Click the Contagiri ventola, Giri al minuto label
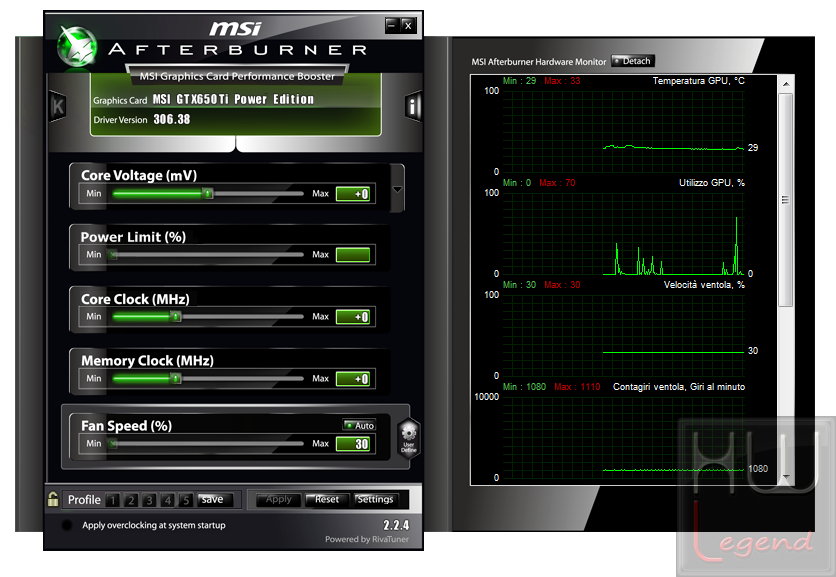Viewport: 836px width, 577px height. click(679, 387)
